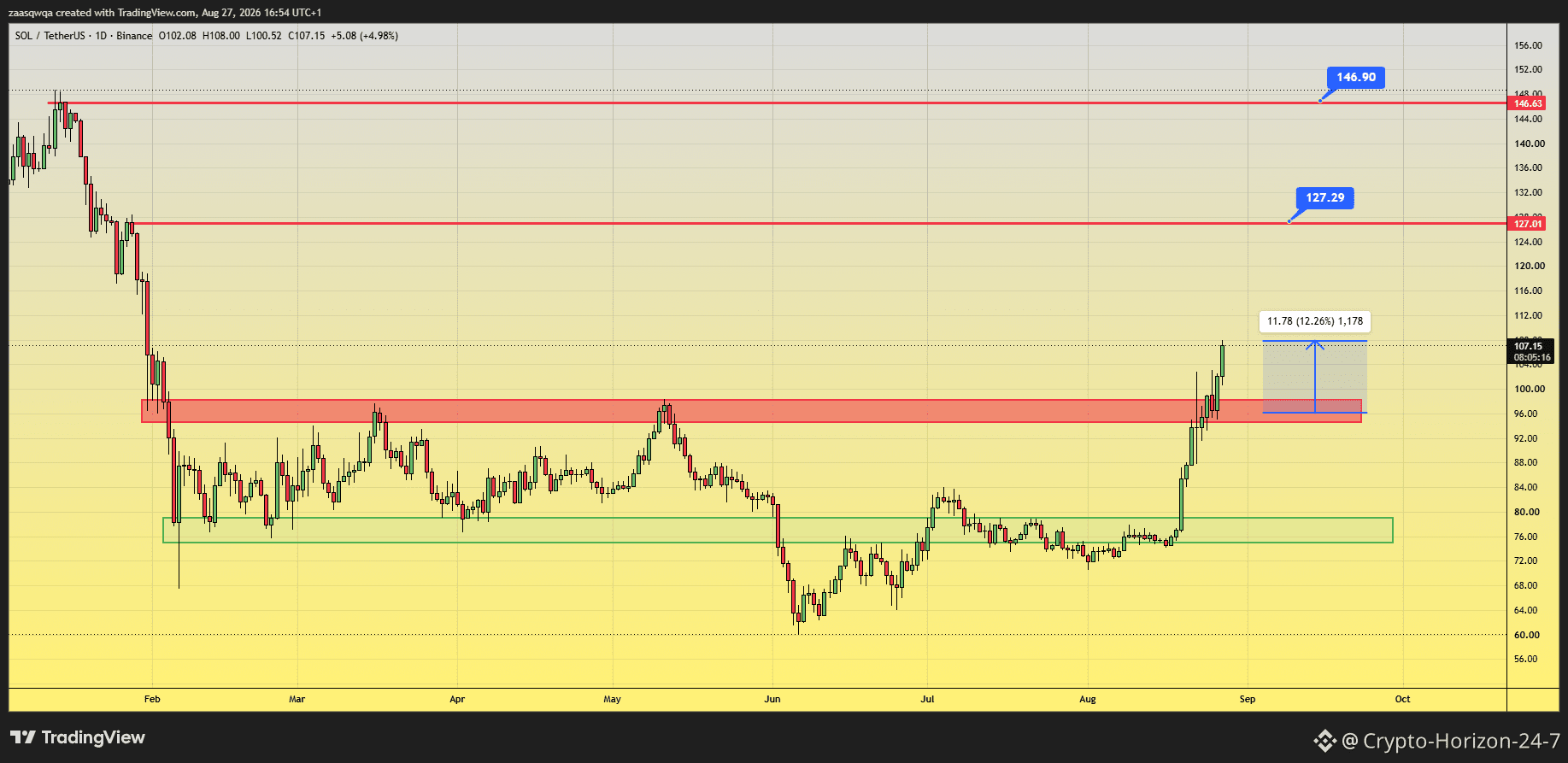Viewport: 1568px width, 763px height.
Task: Click the Jul label on the time axis
Action: pos(927,699)
